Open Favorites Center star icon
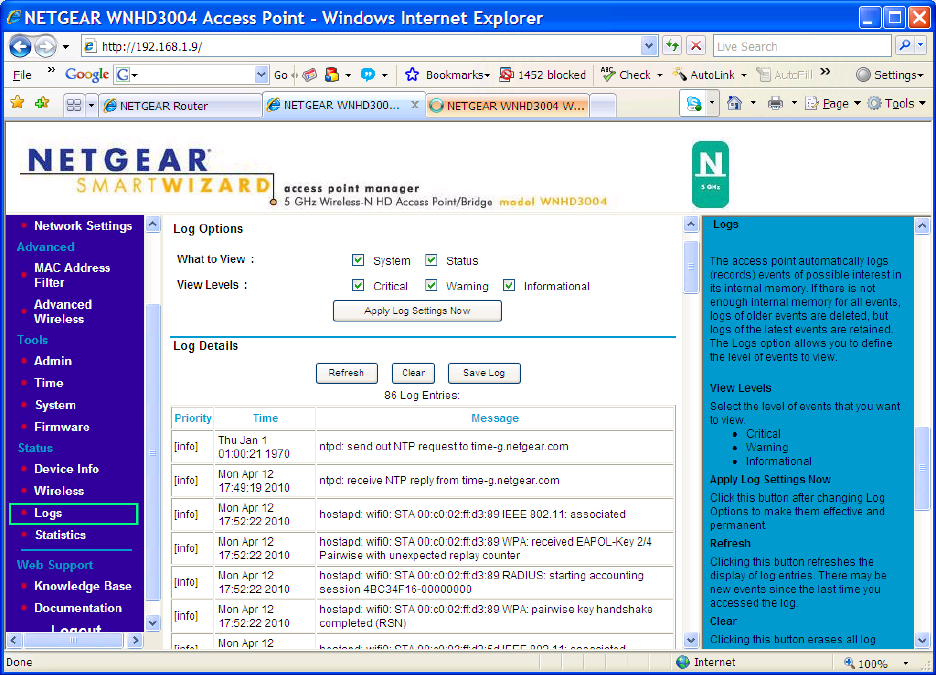Image resolution: width=936 pixels, height=675 pixels. tap(17, 103)
